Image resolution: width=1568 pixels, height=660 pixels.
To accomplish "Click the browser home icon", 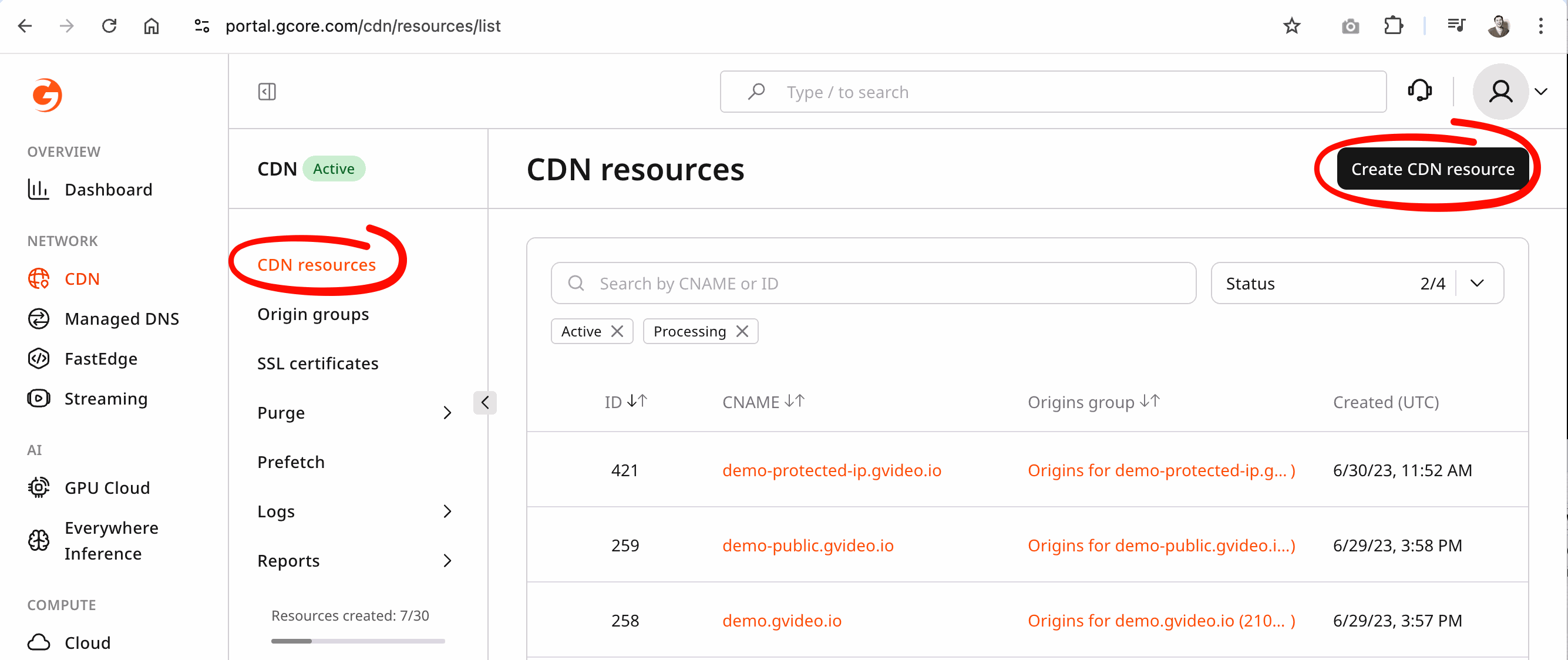I will tap(151, 26).
